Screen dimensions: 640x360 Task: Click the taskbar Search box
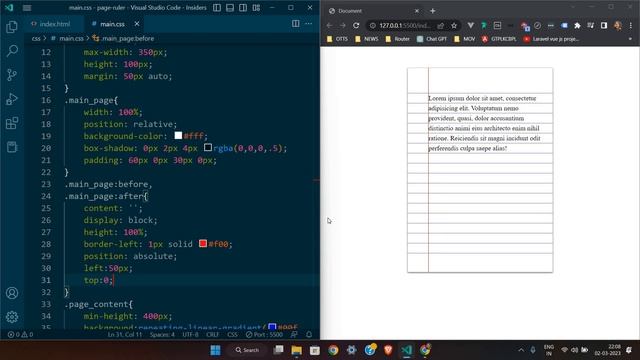pos(247,350)
